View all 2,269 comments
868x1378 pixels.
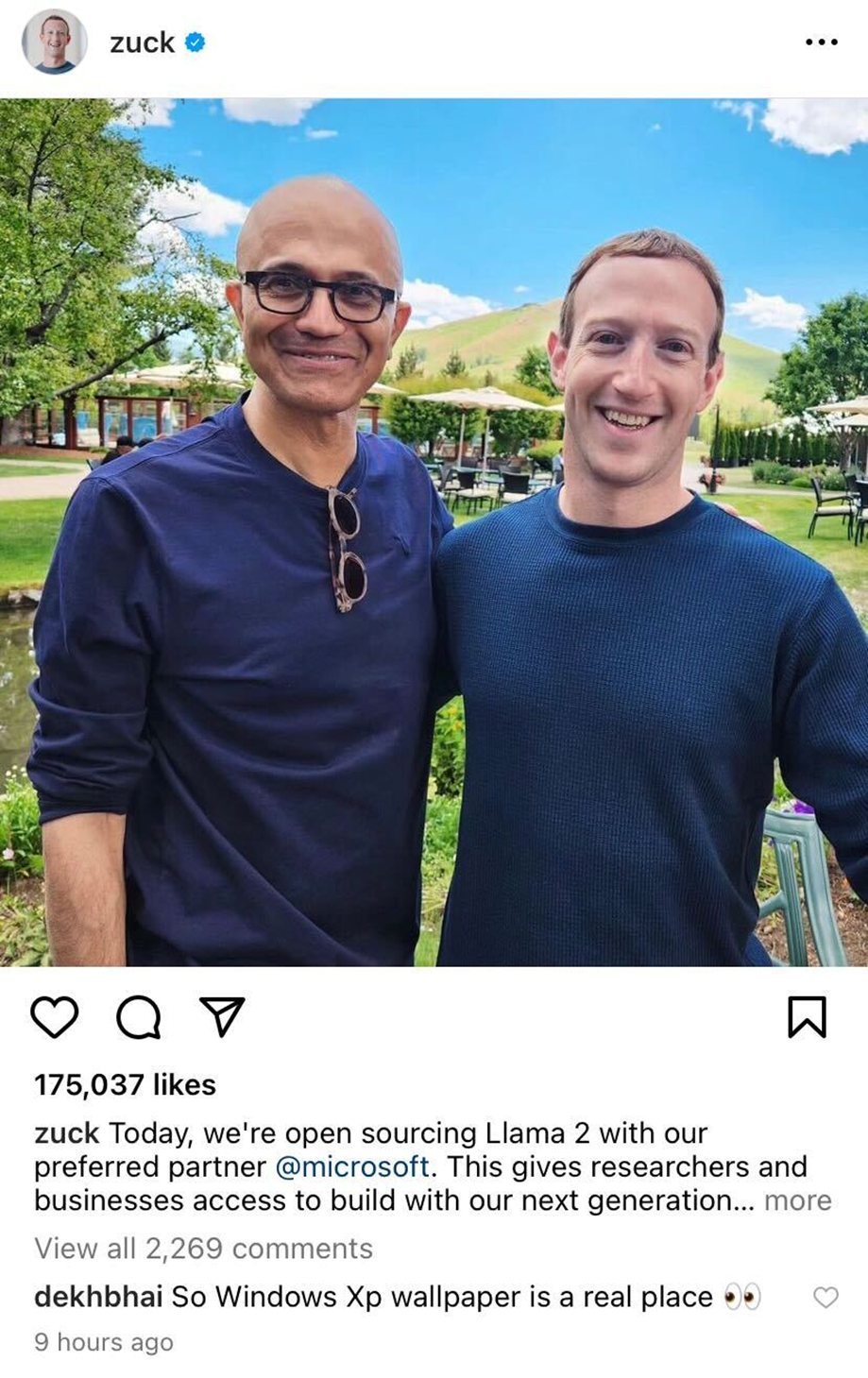[x=203, y=1249]
